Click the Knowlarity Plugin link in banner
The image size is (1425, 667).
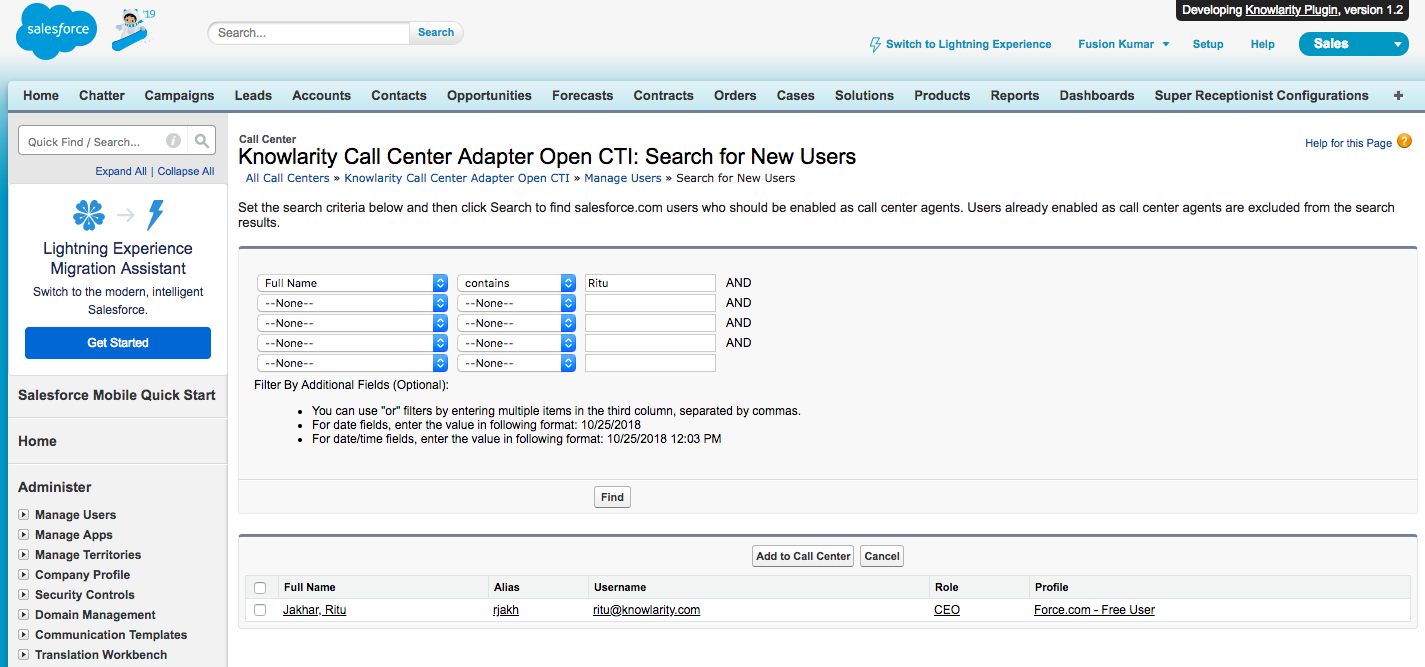point(1292,10)
